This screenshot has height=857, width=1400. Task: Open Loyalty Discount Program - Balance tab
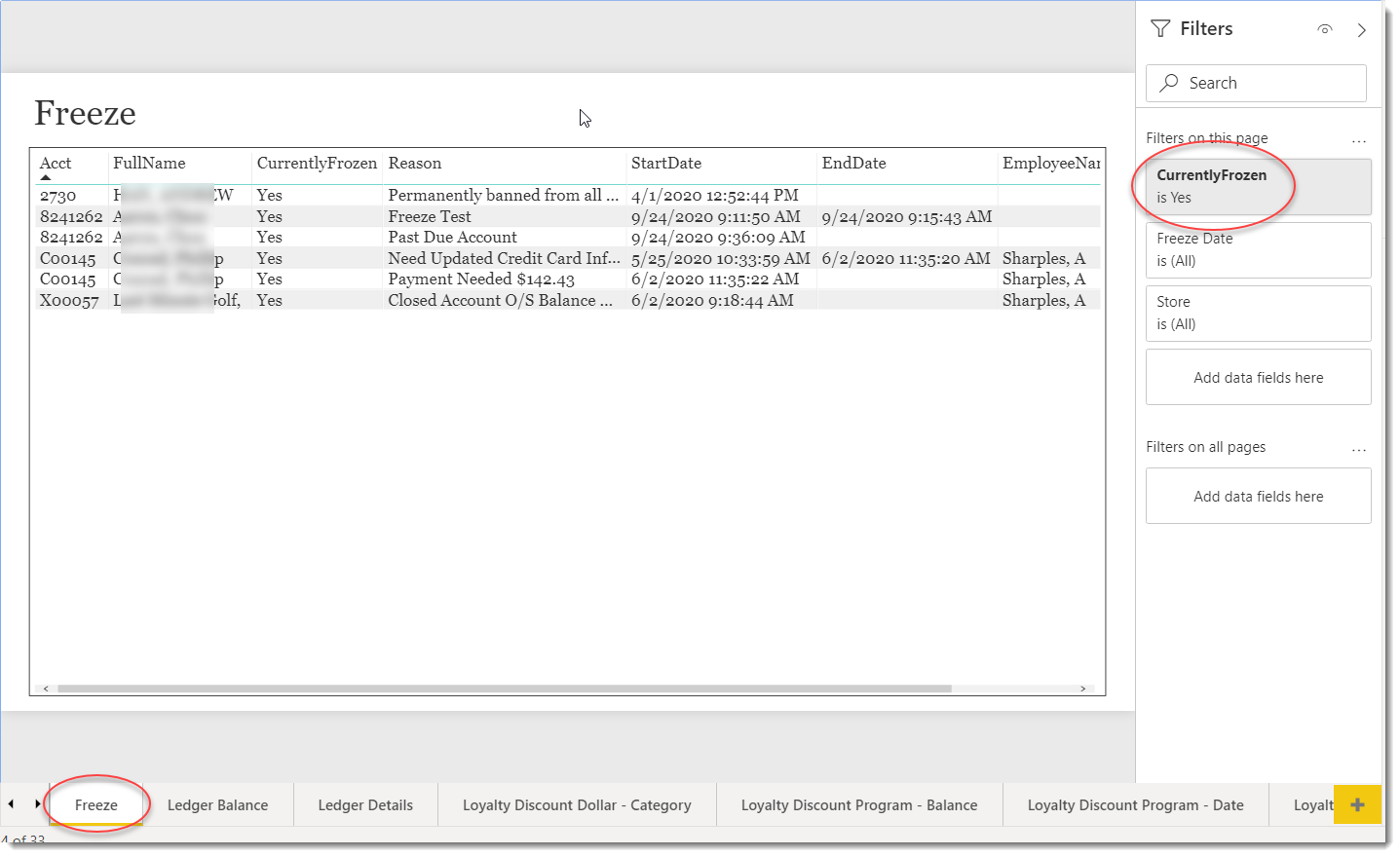coord(859,805)
